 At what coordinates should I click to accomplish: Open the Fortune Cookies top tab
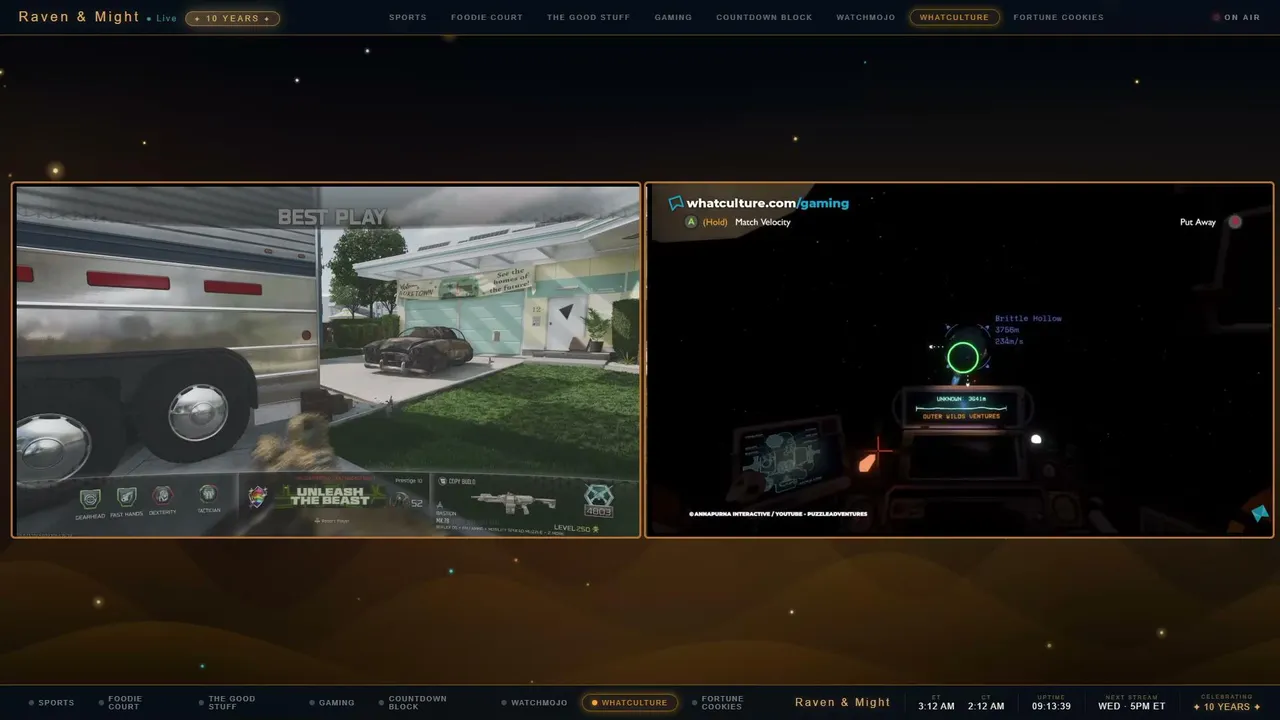tap(1059, 17)
